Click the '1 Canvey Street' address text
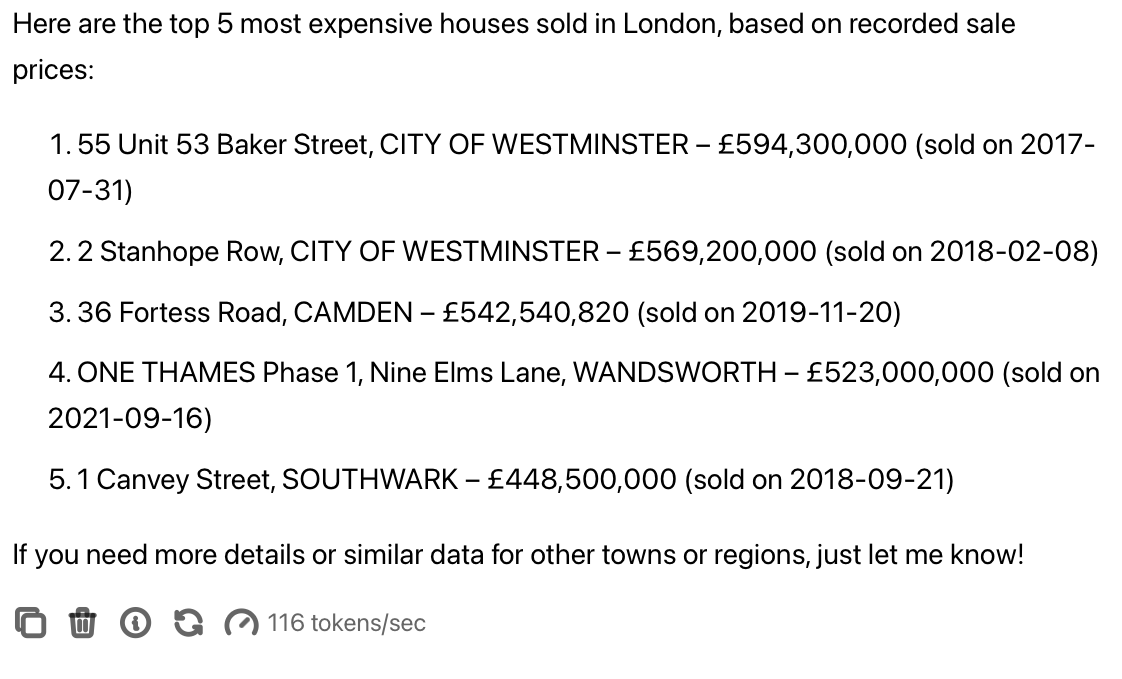The width and height of the screenshot is (1122, 679). (174, 480)
